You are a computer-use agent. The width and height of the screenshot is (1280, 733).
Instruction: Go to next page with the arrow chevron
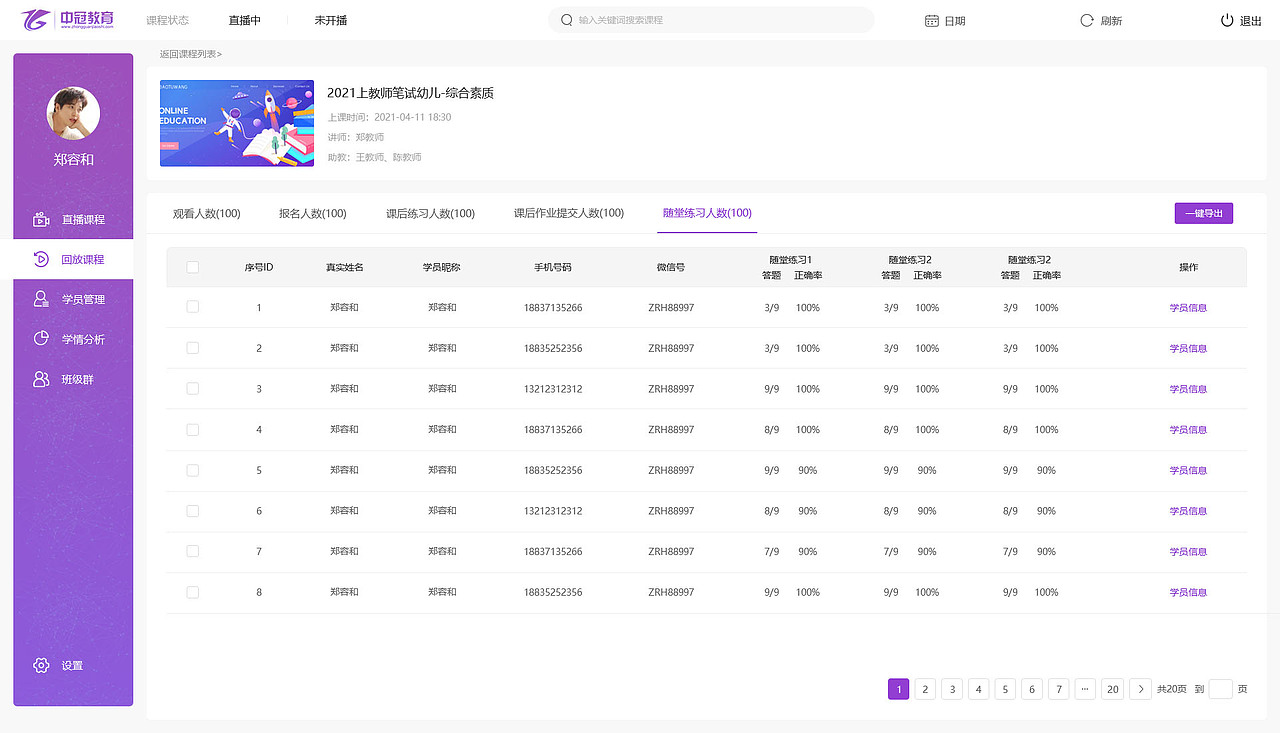tap(1140, 689)
